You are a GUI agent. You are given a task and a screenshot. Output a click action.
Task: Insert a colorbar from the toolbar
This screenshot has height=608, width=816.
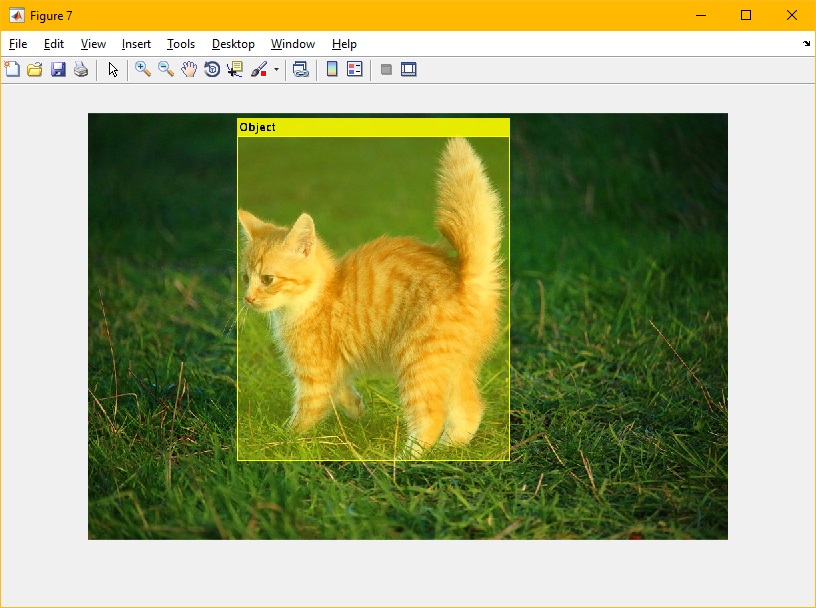pos(332,69)
